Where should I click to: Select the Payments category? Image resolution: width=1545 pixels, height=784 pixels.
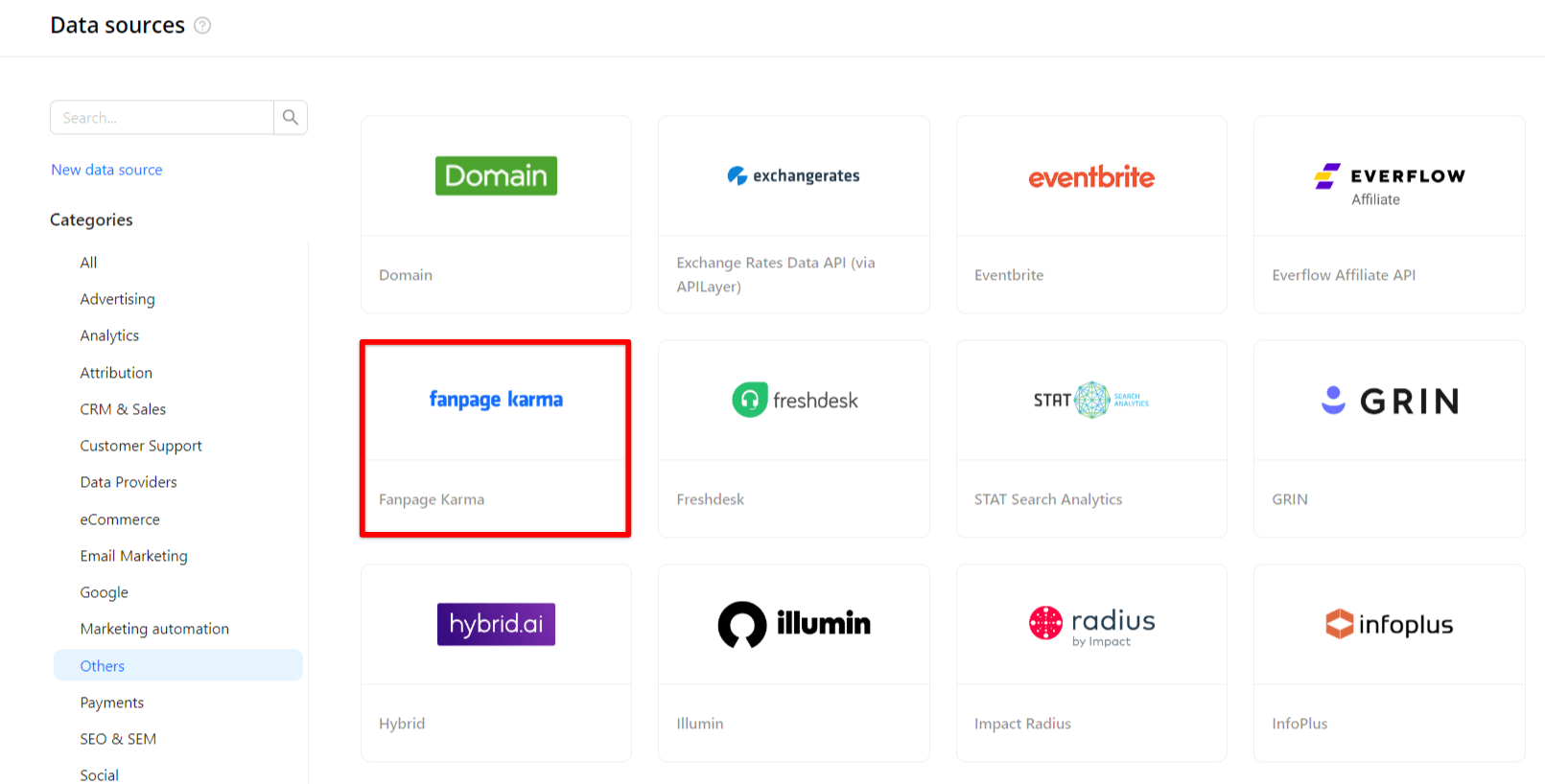[x=111, y=703]
